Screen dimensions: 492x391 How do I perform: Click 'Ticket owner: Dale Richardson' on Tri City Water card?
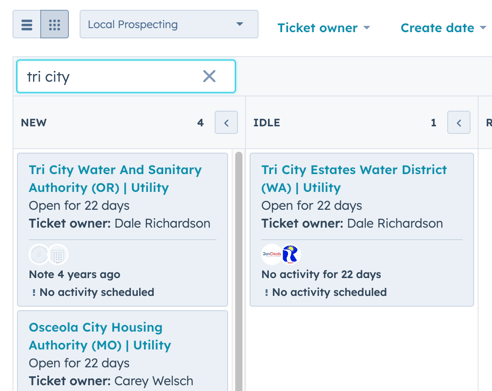(120, 223)
